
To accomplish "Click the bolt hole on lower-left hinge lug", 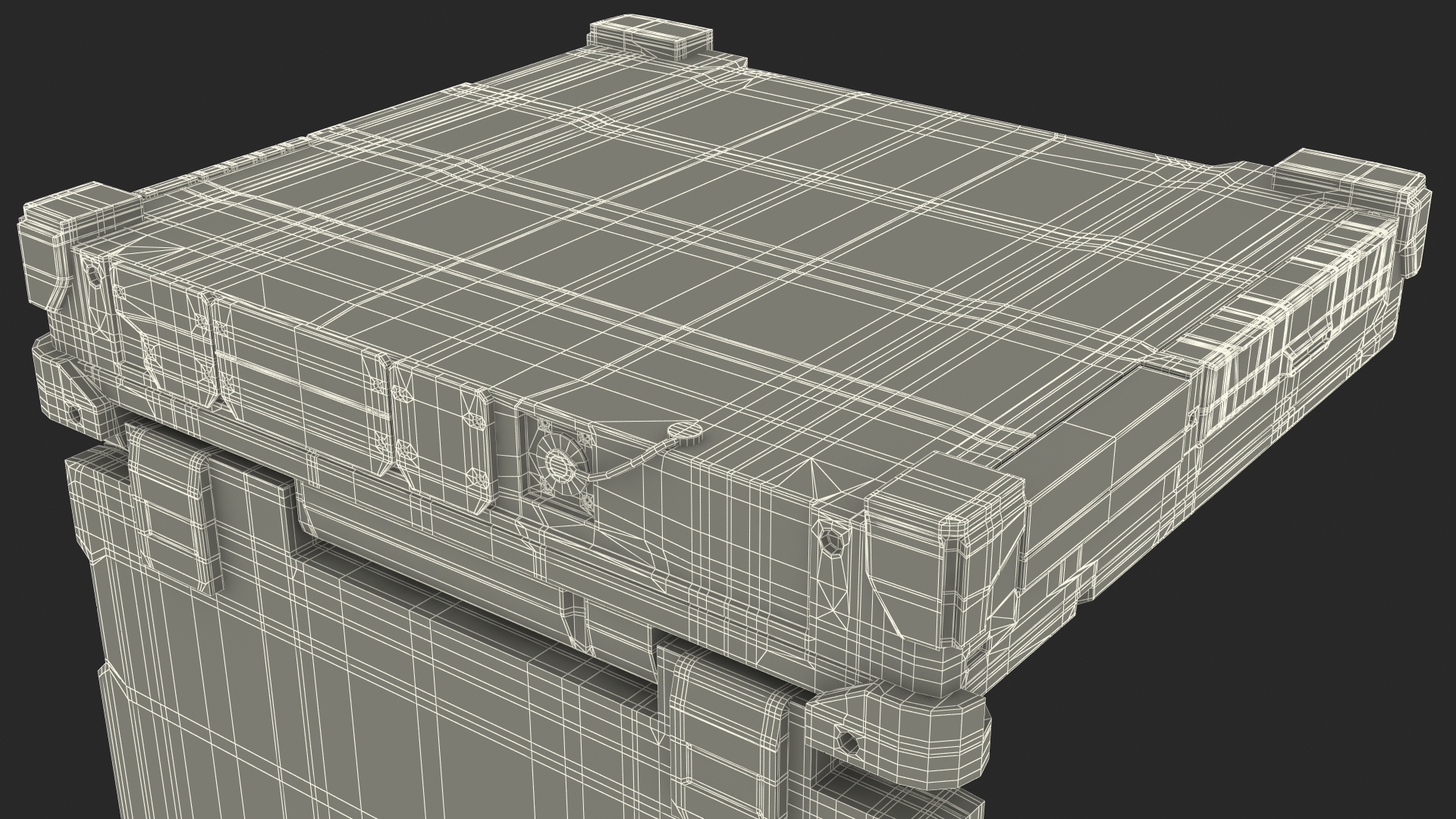I will pyautogui.click(x=75, y=415).
